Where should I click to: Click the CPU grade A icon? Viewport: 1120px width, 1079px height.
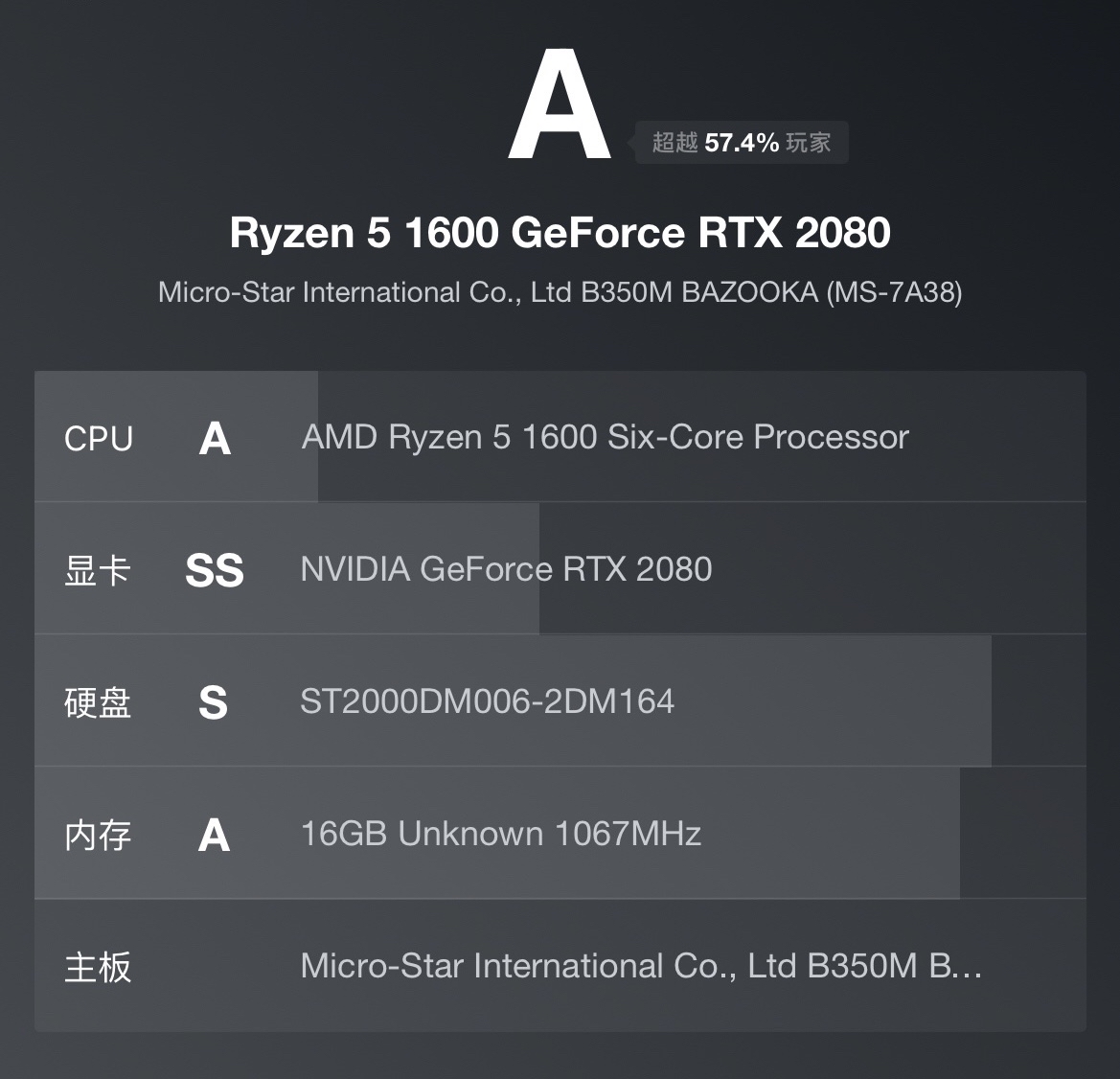(x=215, y=439)
